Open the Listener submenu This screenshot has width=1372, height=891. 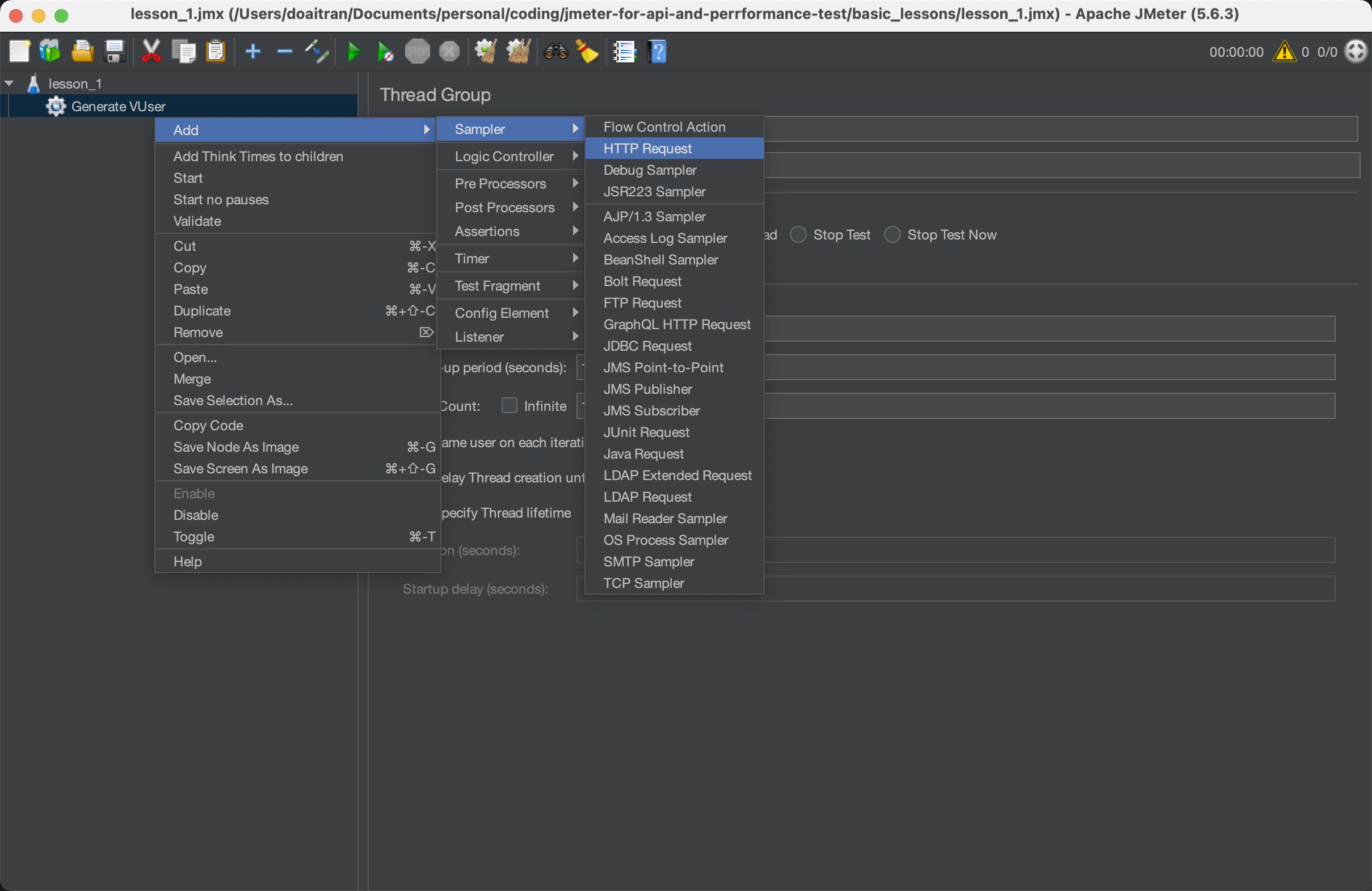[510, 337]
